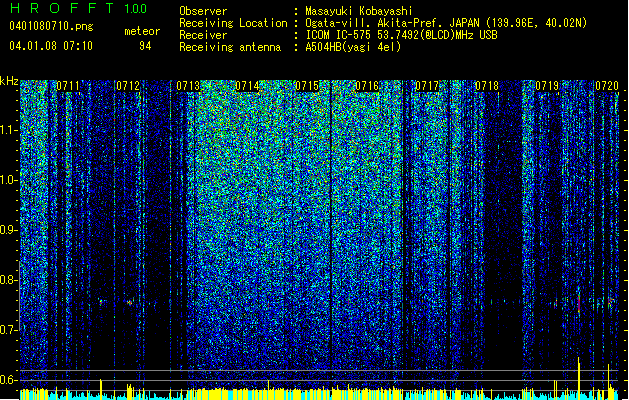629x400 pixels.
Task: Click time marker 0713 on spectrogram
Action: click(x=188, y=86)
